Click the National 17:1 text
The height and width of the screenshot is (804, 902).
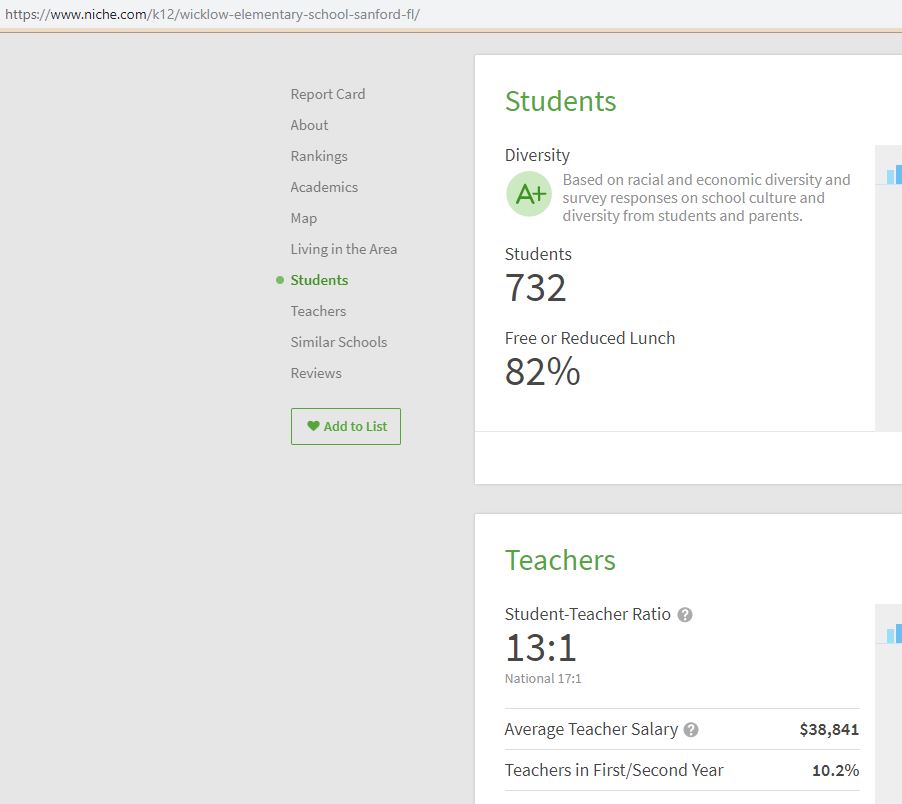click(x=543, y=679)
